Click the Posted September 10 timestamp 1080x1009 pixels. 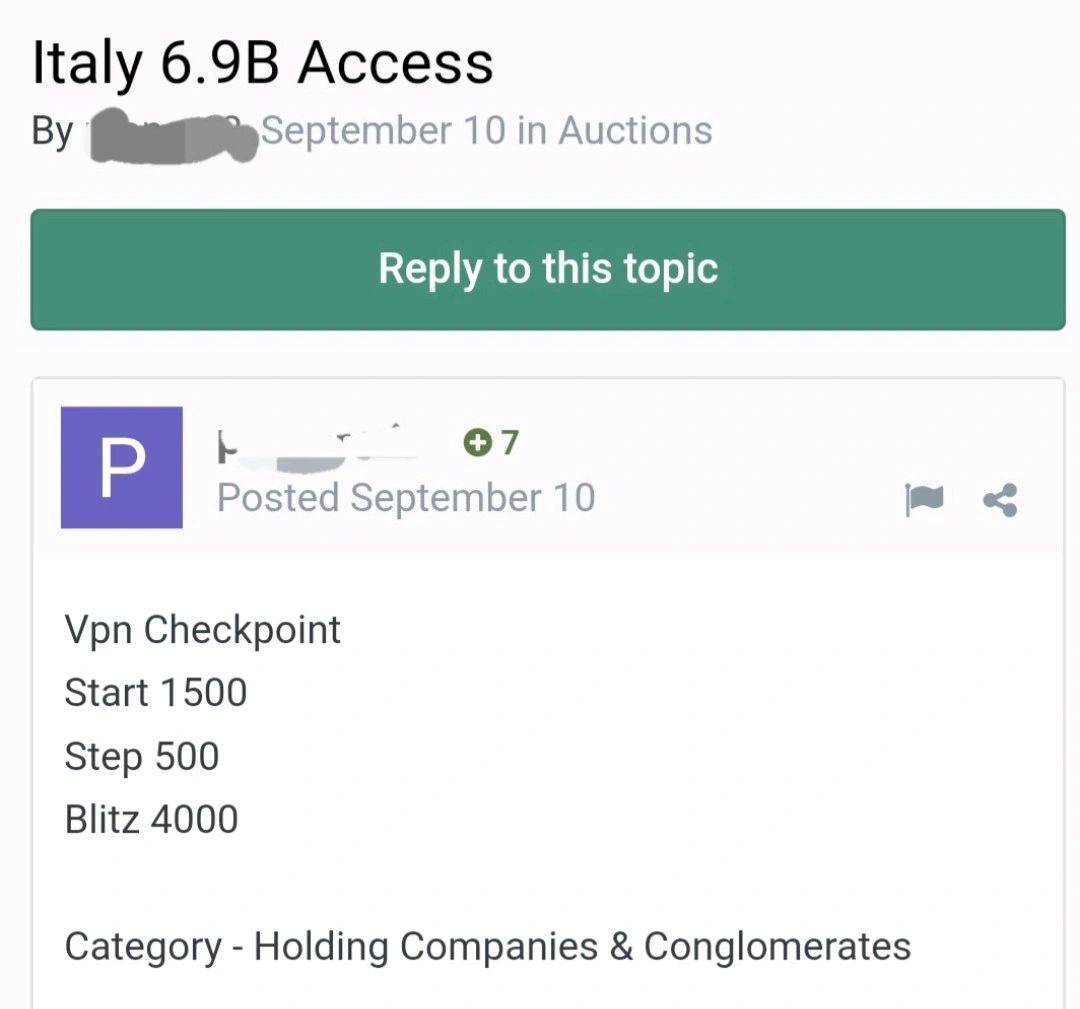tap(406, 498)
